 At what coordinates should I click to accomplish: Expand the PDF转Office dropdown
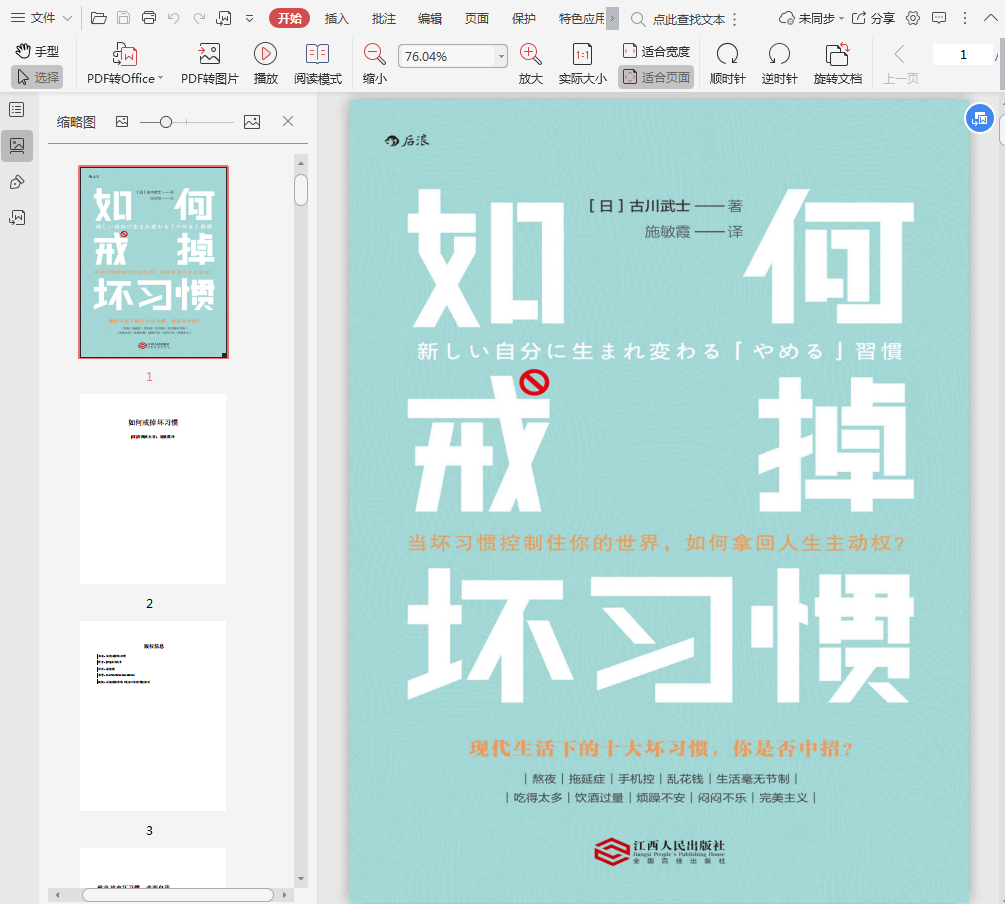click(x=161, y=79)
